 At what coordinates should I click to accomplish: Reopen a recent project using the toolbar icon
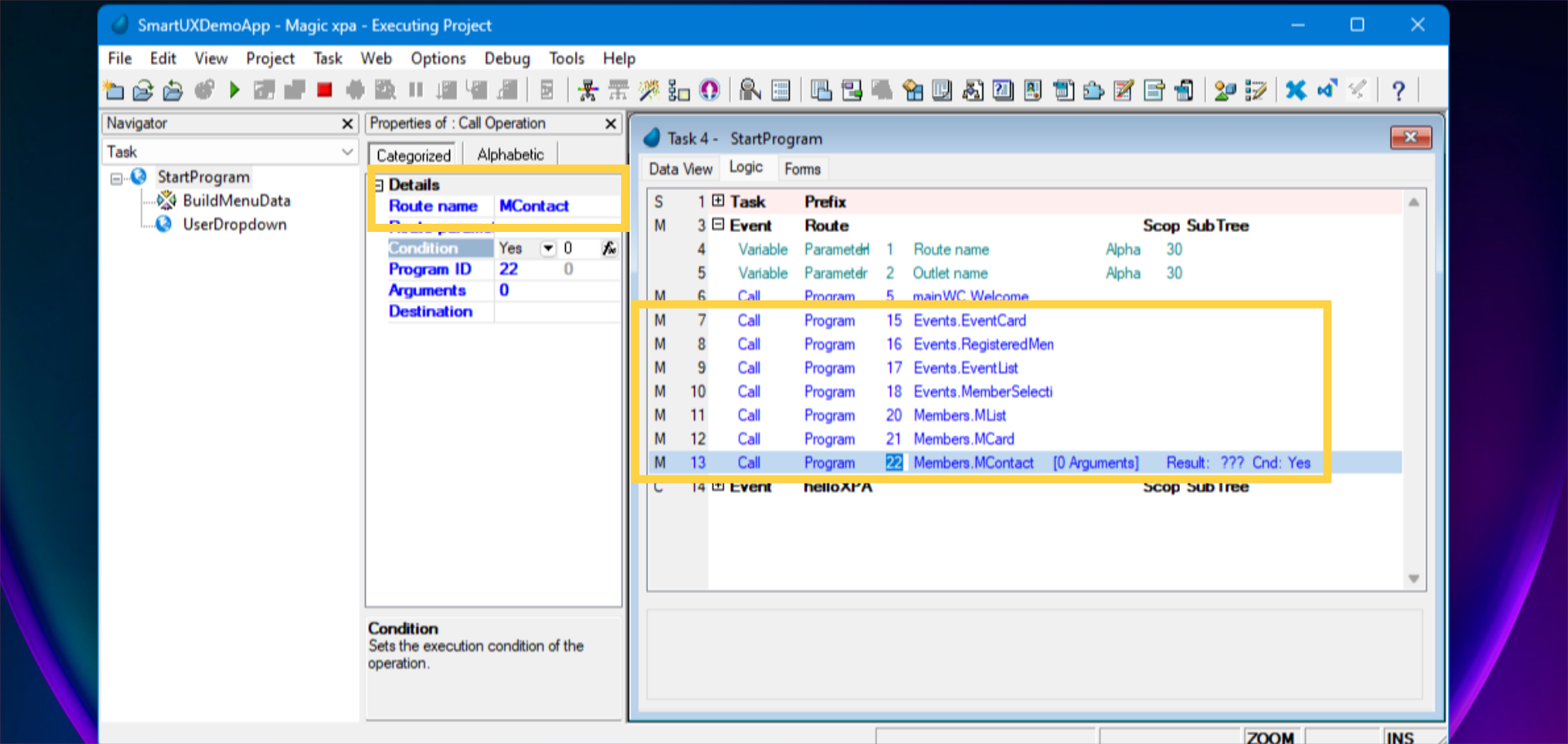coord(172,90)
